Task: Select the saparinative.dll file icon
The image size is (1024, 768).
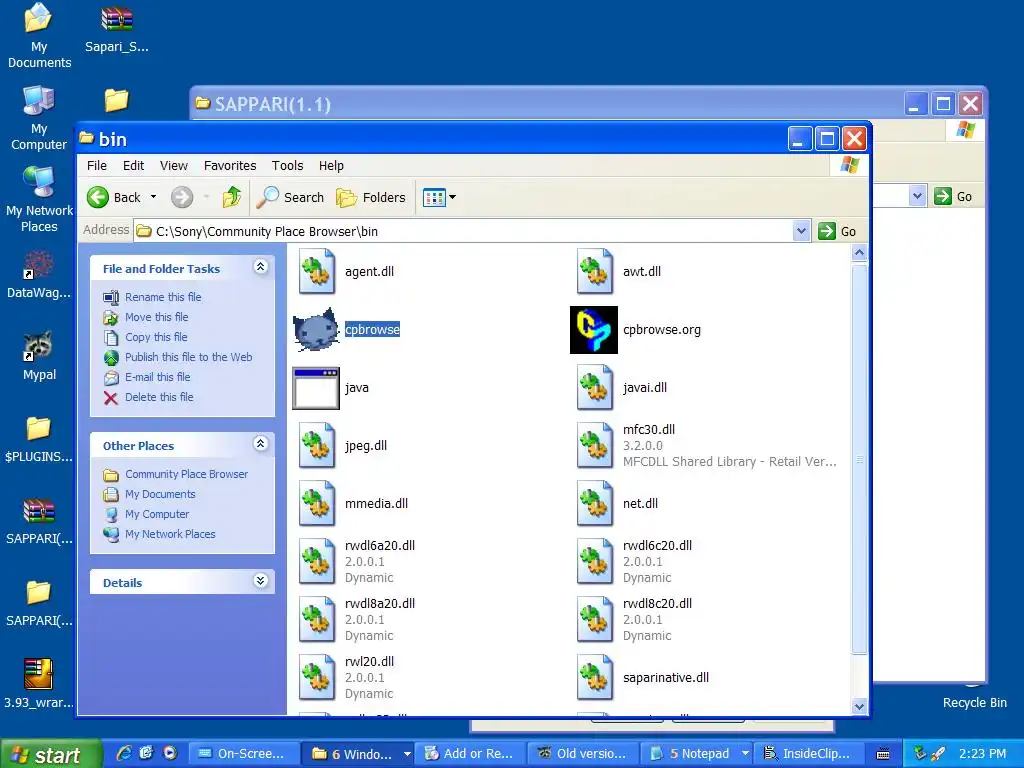Action: pos(595,678)
